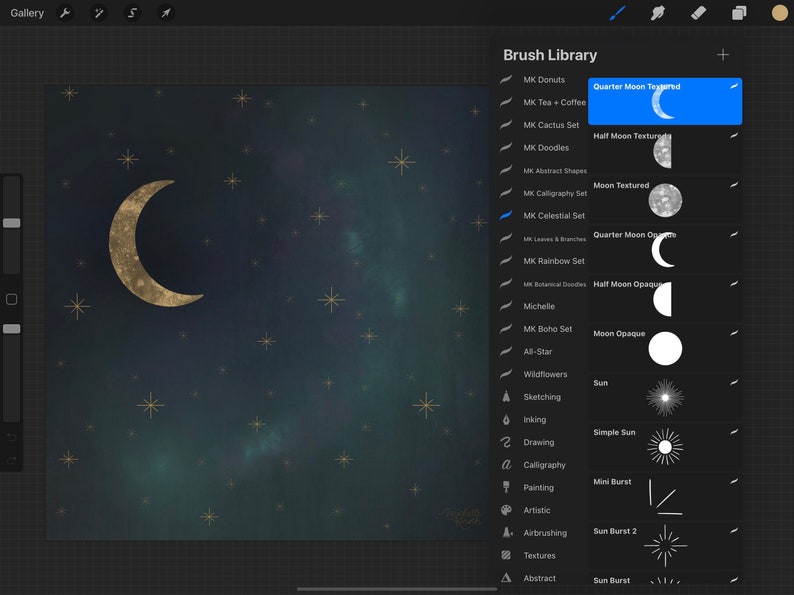Open the MK Tea + Coffee set

tap(543, 102)
